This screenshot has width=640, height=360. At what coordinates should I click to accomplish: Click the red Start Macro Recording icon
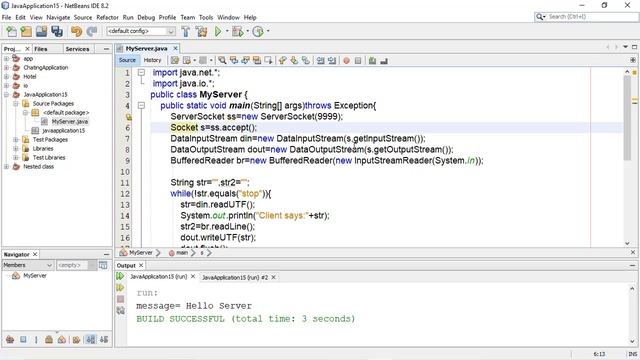346,61
